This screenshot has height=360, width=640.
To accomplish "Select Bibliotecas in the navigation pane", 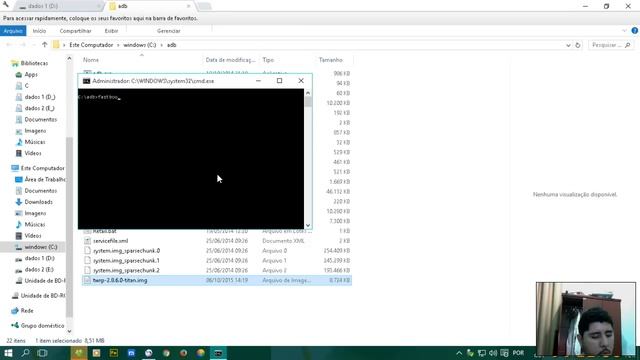I will (x=34, y=63).
